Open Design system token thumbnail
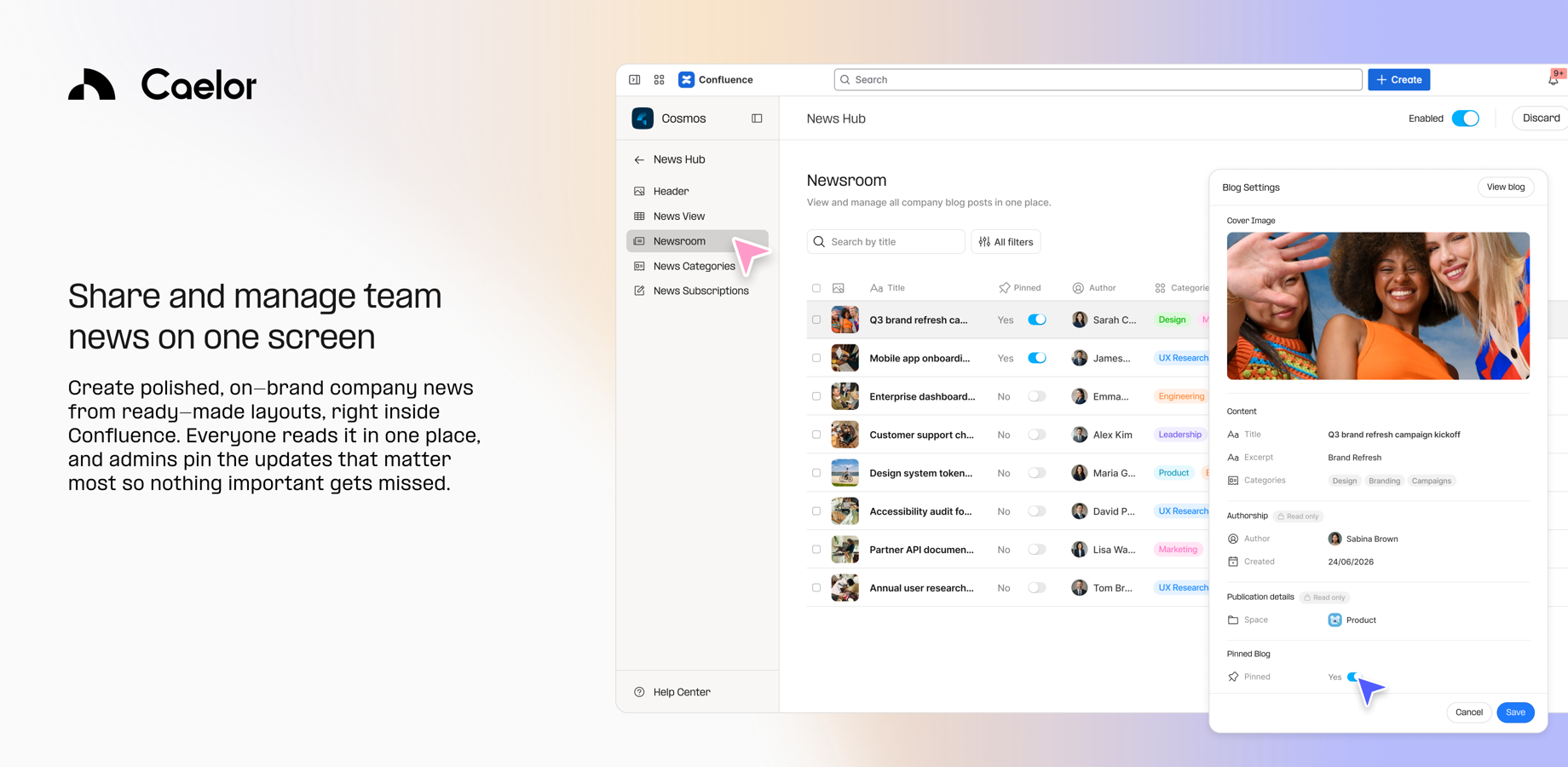 click(845, 473)
